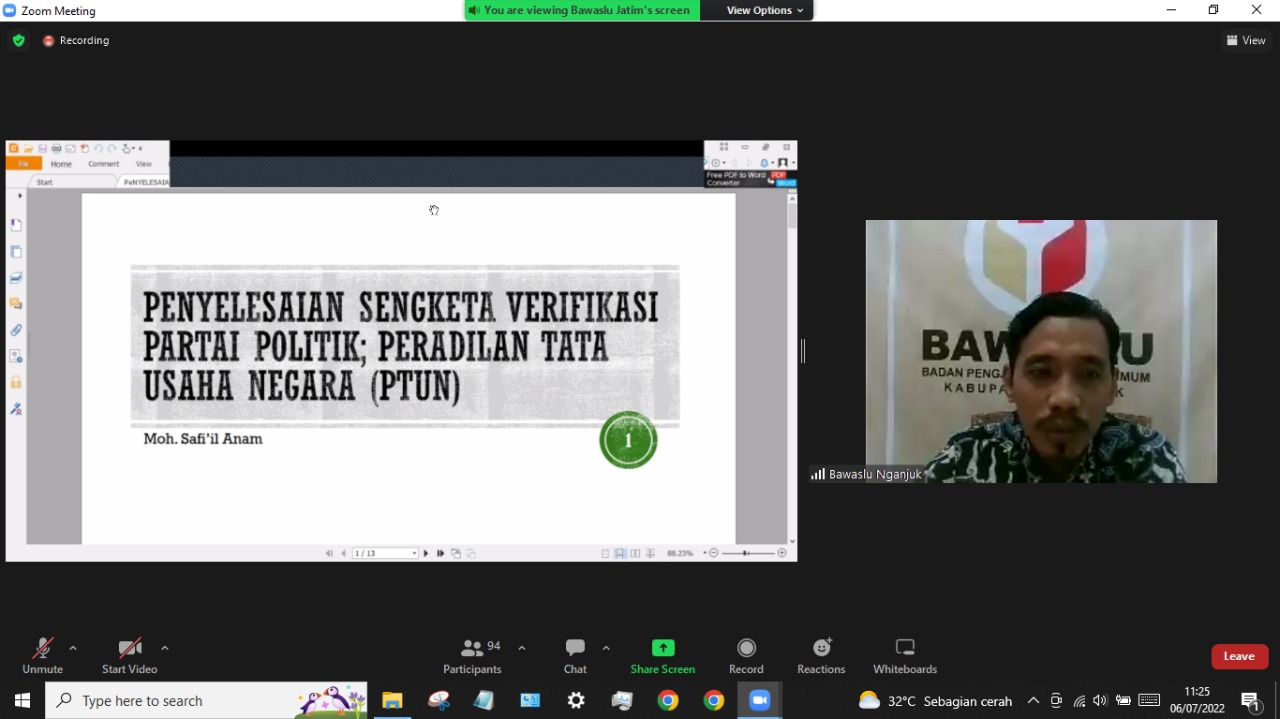
Task: Click the green Share Screen icon
Action: click(x=663, y=648)
